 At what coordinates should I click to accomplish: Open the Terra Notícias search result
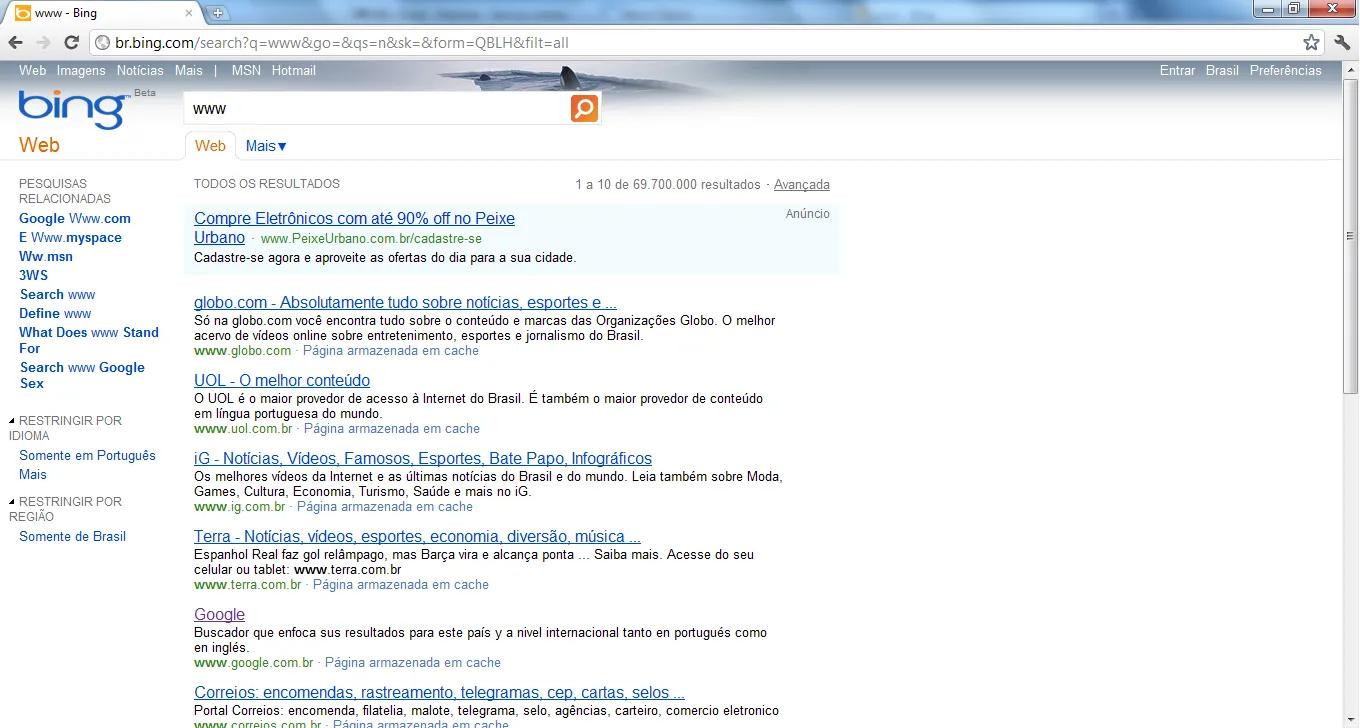[417, 537]
